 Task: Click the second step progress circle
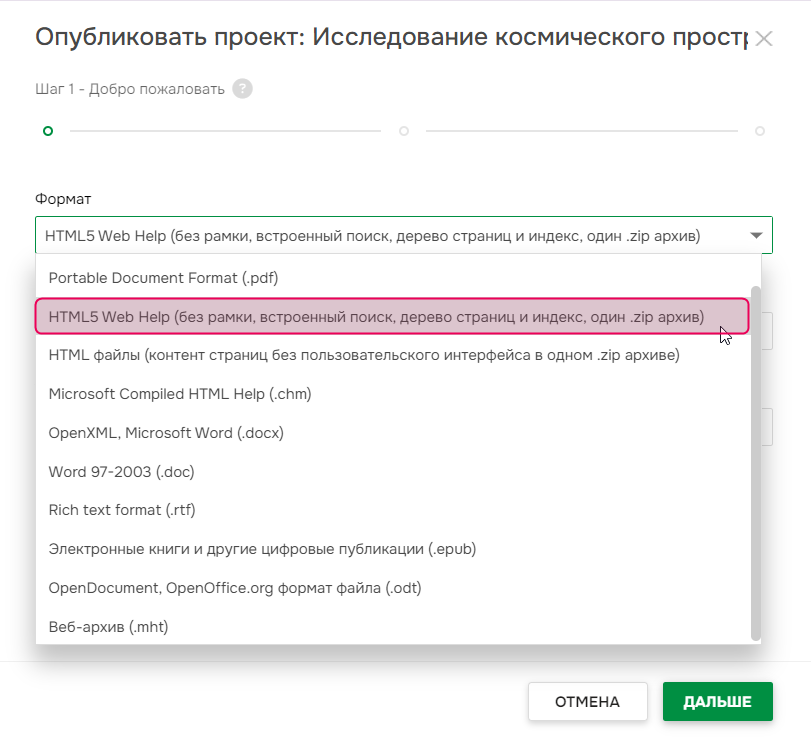pos(404,130)
